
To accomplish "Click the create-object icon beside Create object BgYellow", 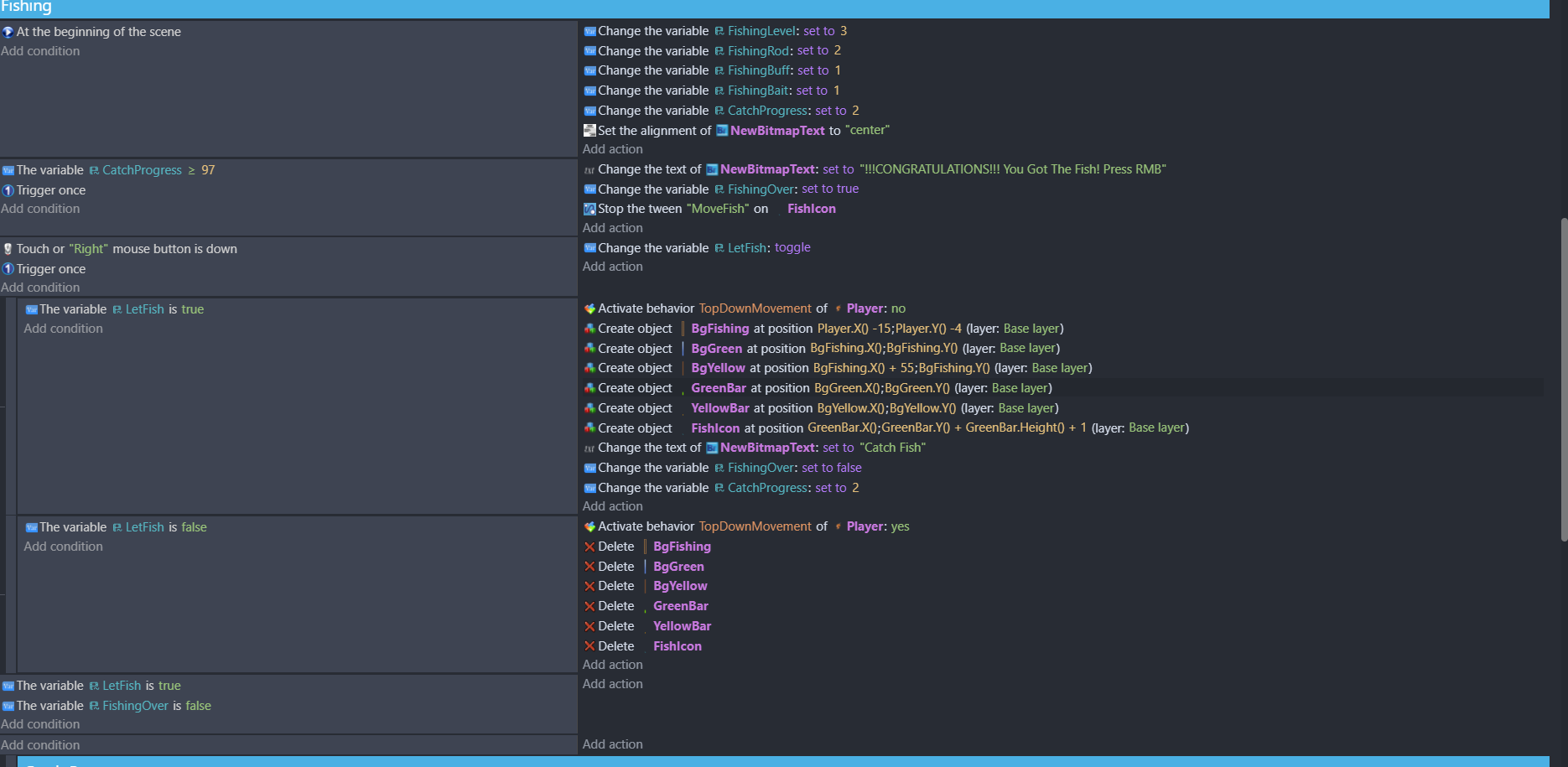I will click(x=589, y=368).
